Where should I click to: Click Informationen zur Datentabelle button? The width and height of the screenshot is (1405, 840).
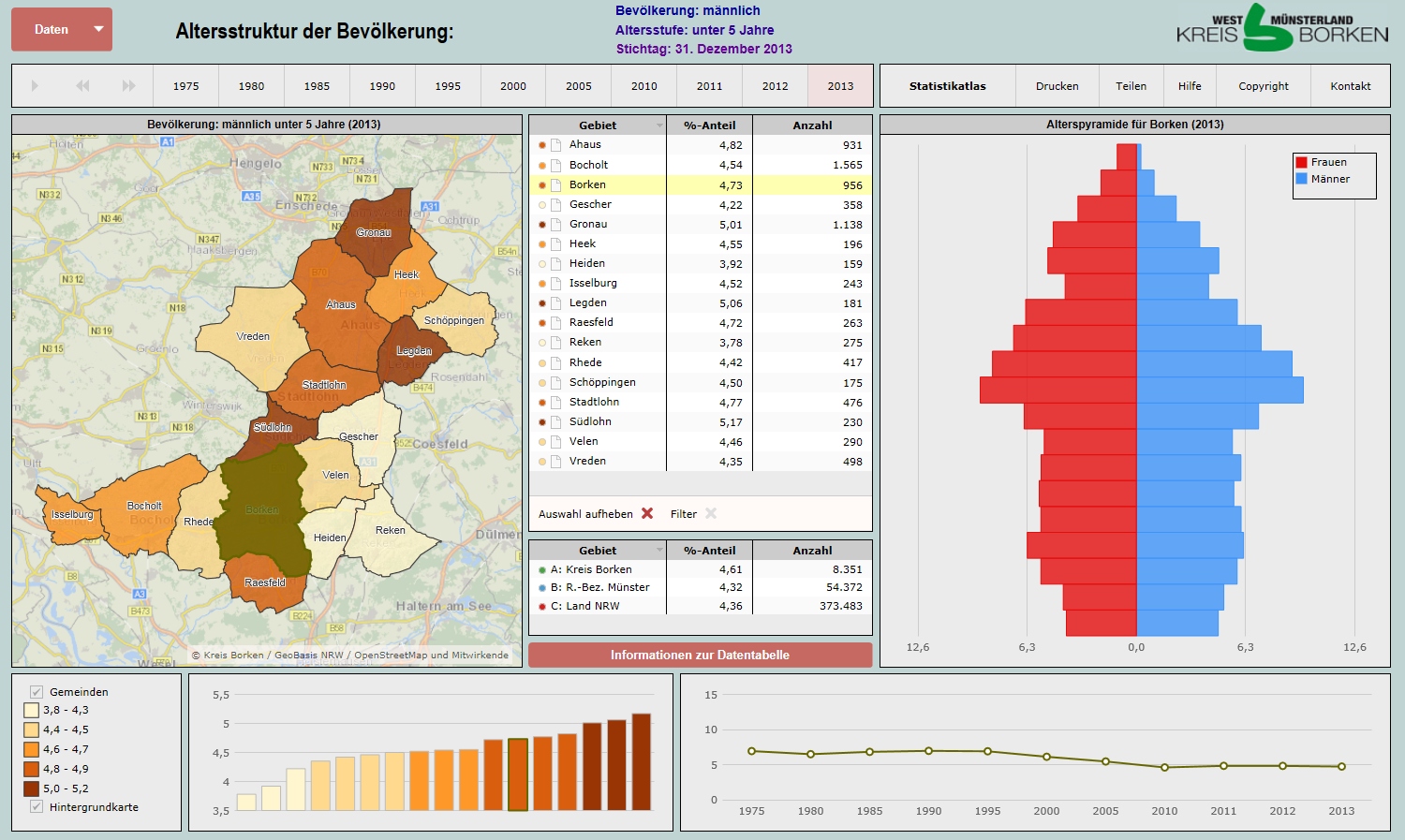[700, 655]
